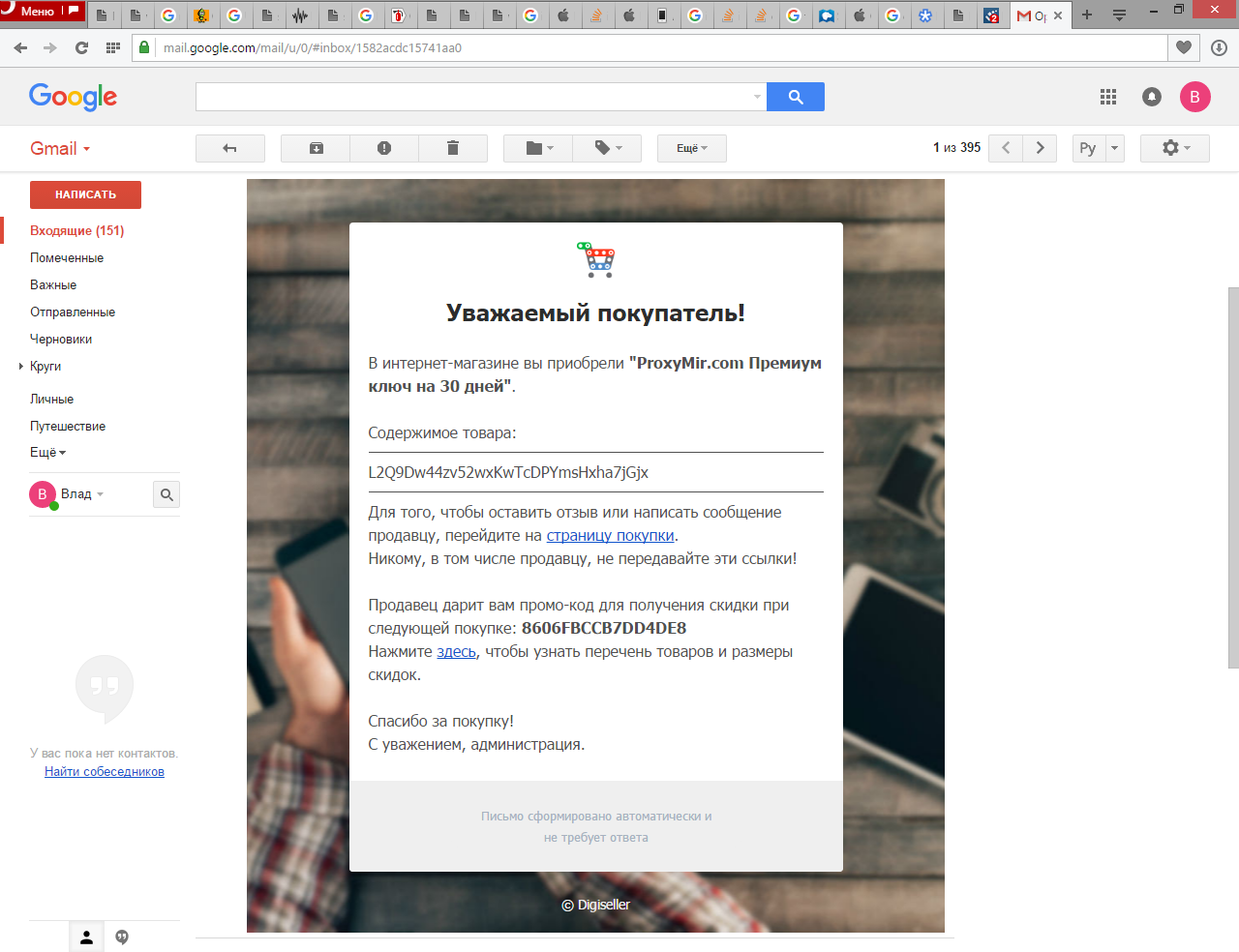This screenshot has width=1239, height=952.
Task: Open the tab menu icon beside new tab
Action: (1119, 15)
